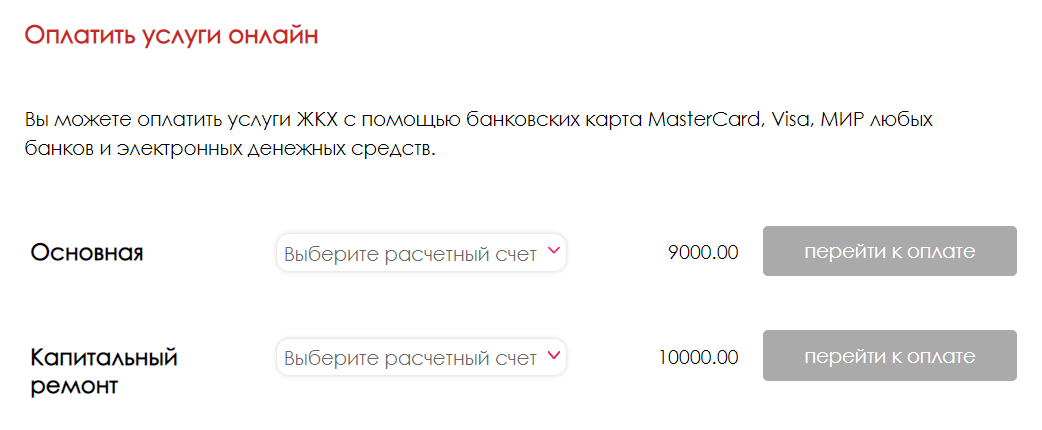
Task: Click 'перейти к оплате' beside 9000.00
Action: 889,251
